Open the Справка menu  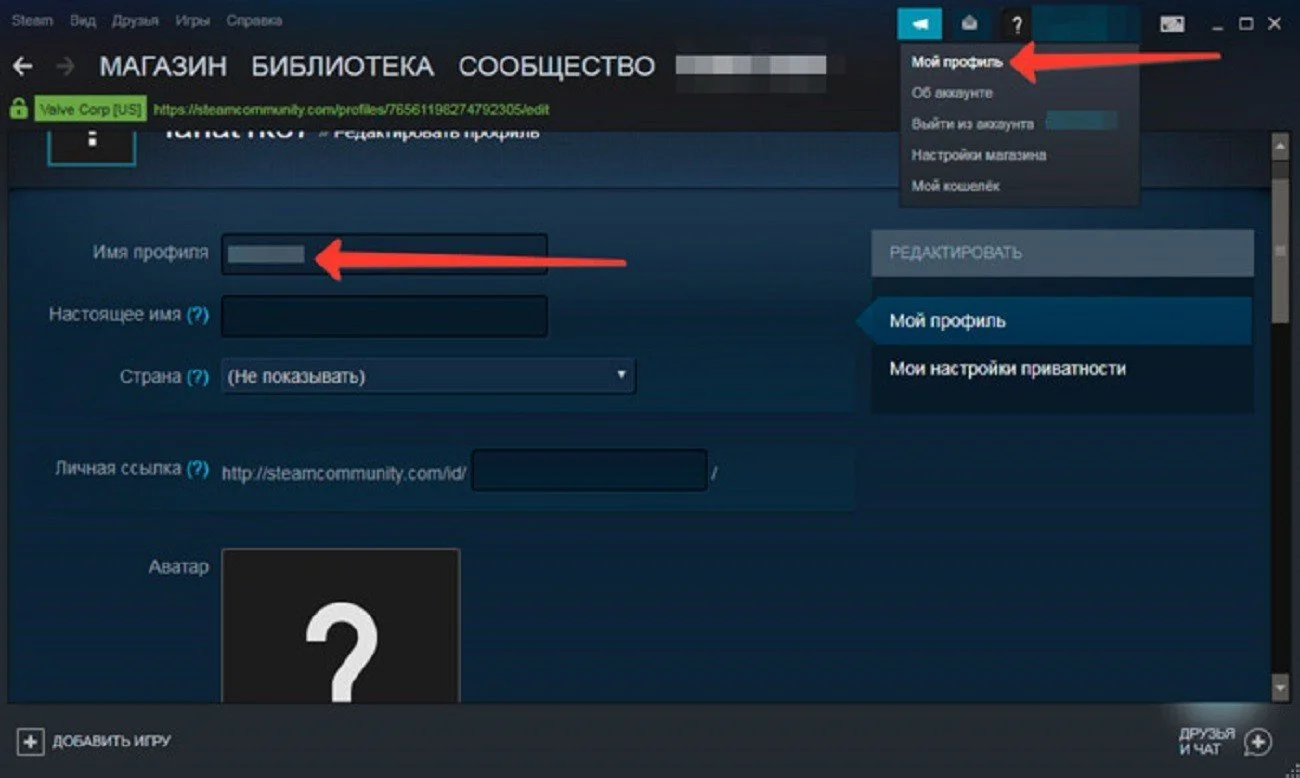pyautogui.click(x=254, y=20)
